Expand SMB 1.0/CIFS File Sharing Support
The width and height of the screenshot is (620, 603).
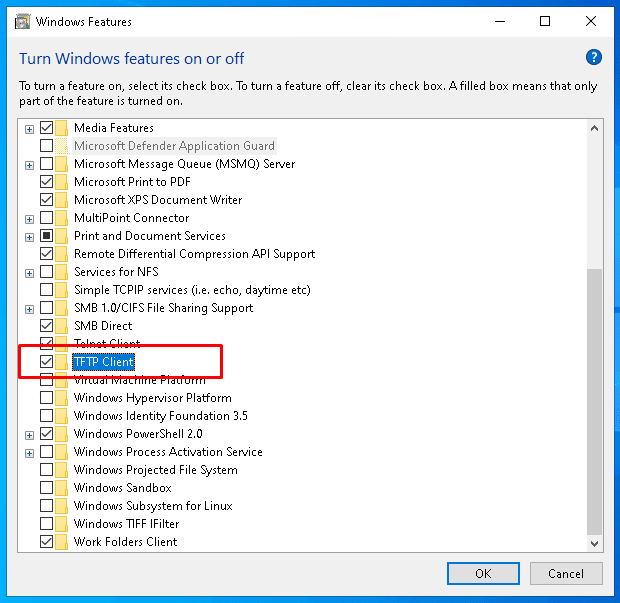29,309
